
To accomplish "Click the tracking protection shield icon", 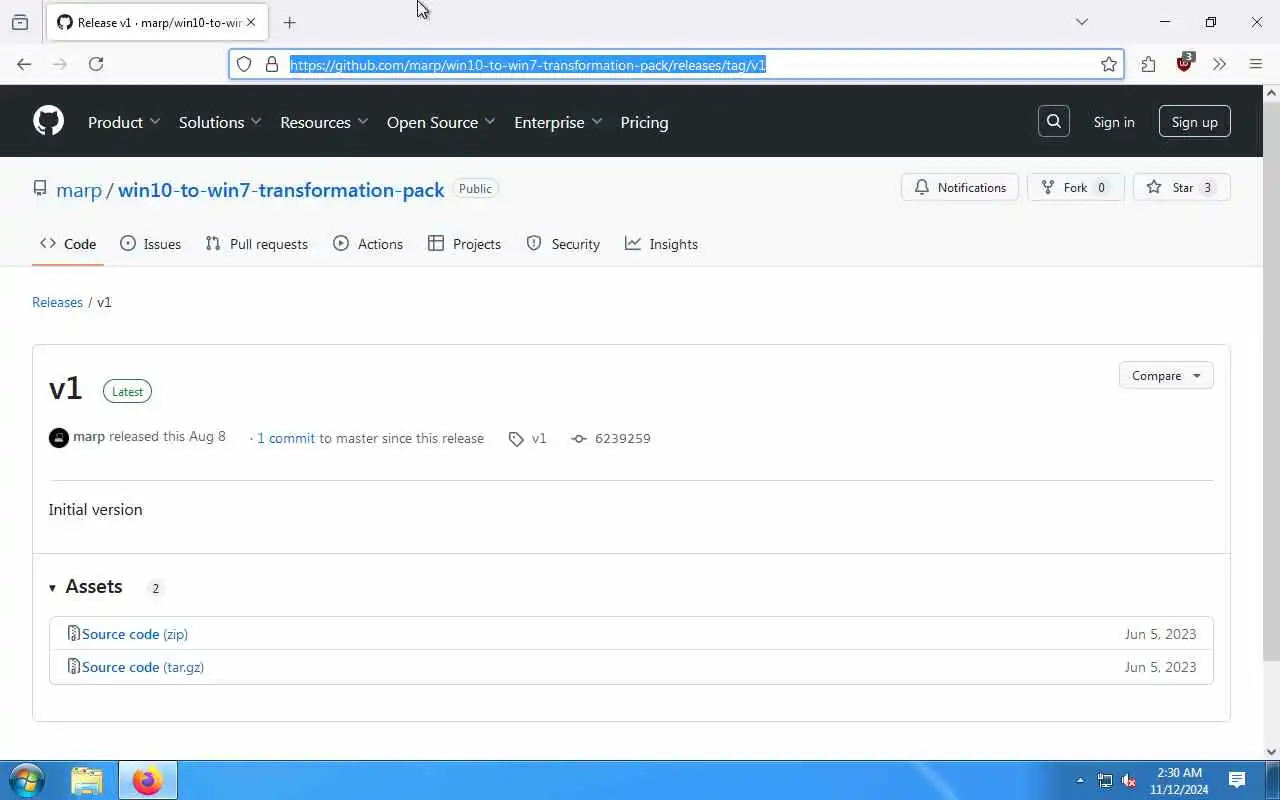I will [x=244, y=64].
